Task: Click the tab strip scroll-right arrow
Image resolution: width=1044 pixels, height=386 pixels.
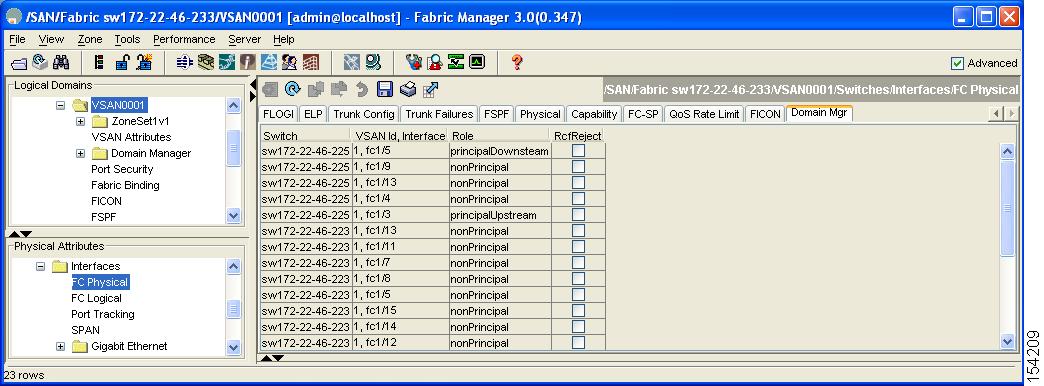Action: 1012,114
